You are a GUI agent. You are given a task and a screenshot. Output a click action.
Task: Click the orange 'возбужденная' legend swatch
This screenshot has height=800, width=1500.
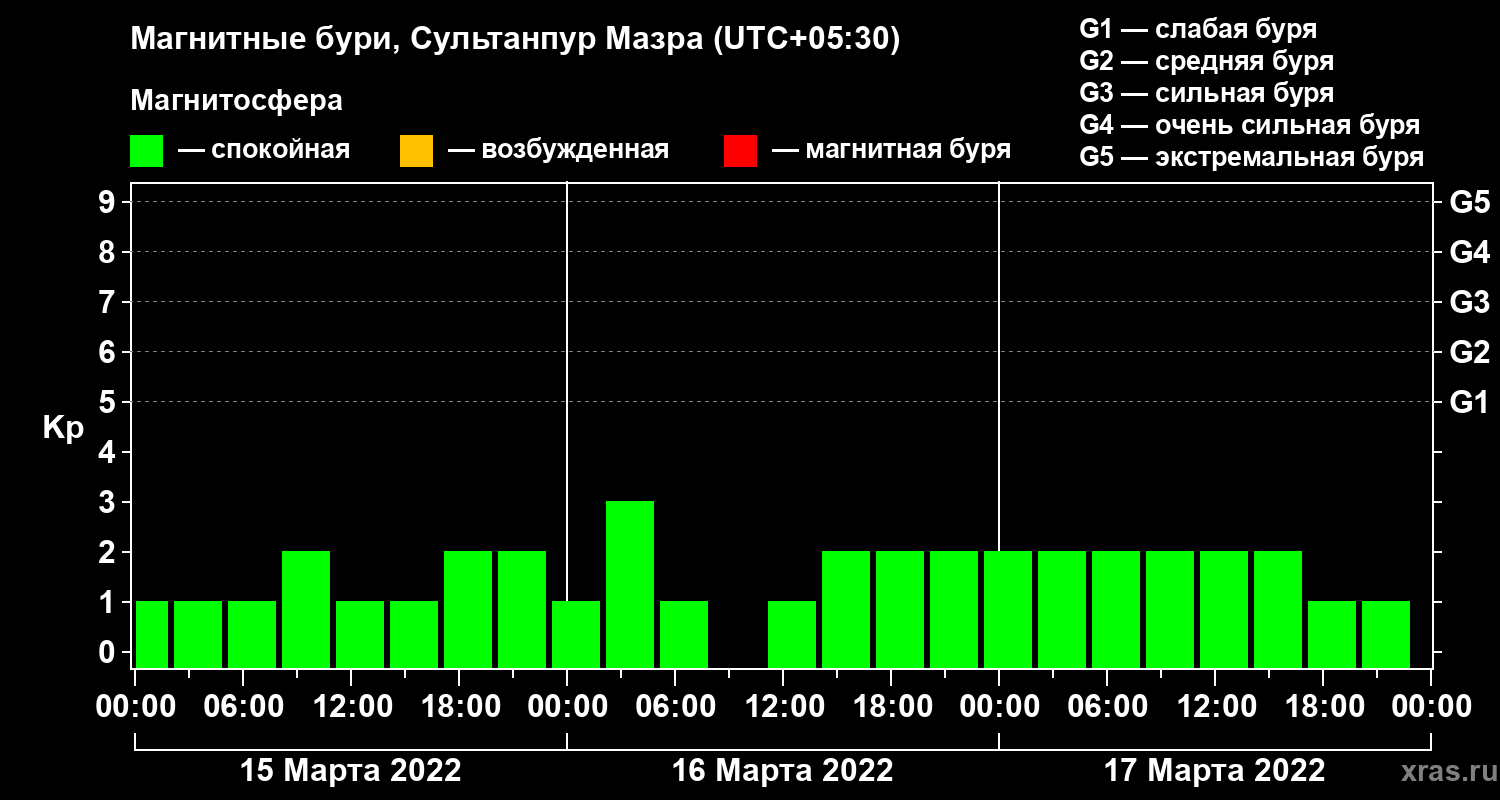coord(416,151)
